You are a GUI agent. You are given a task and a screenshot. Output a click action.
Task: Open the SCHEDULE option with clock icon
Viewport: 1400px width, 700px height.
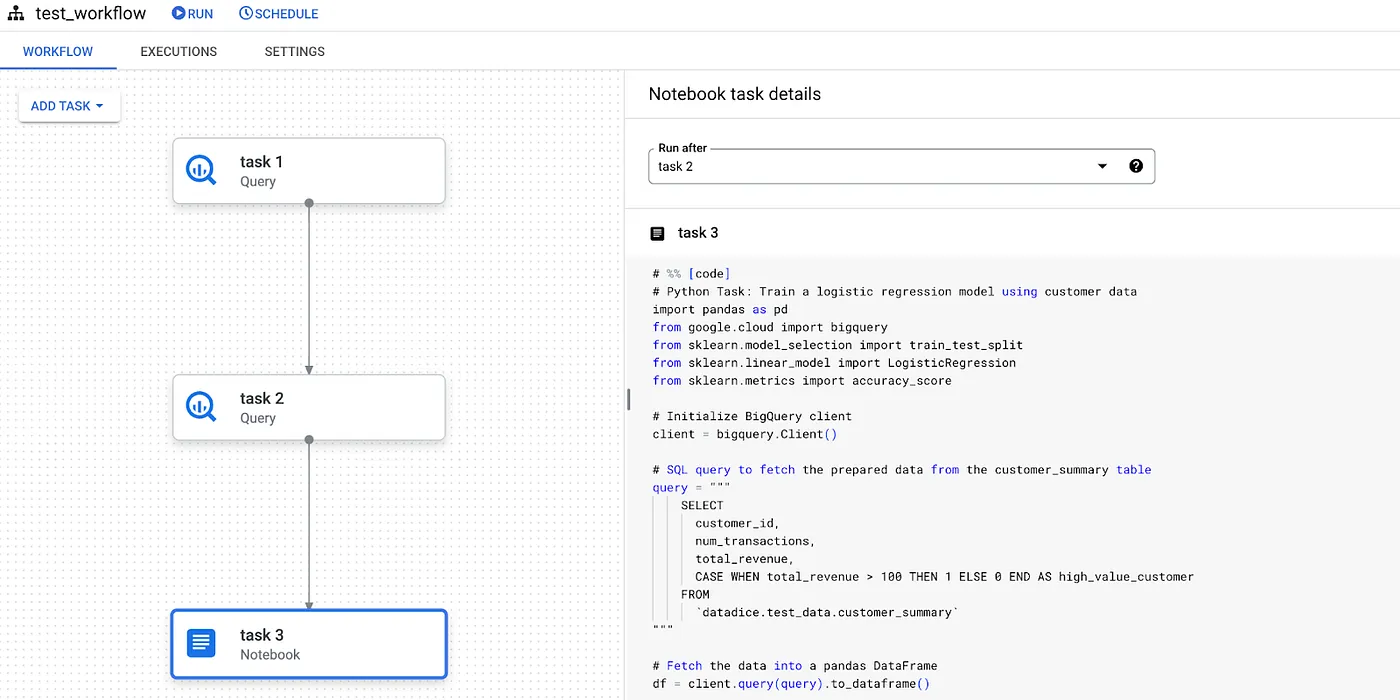point(278,14)
